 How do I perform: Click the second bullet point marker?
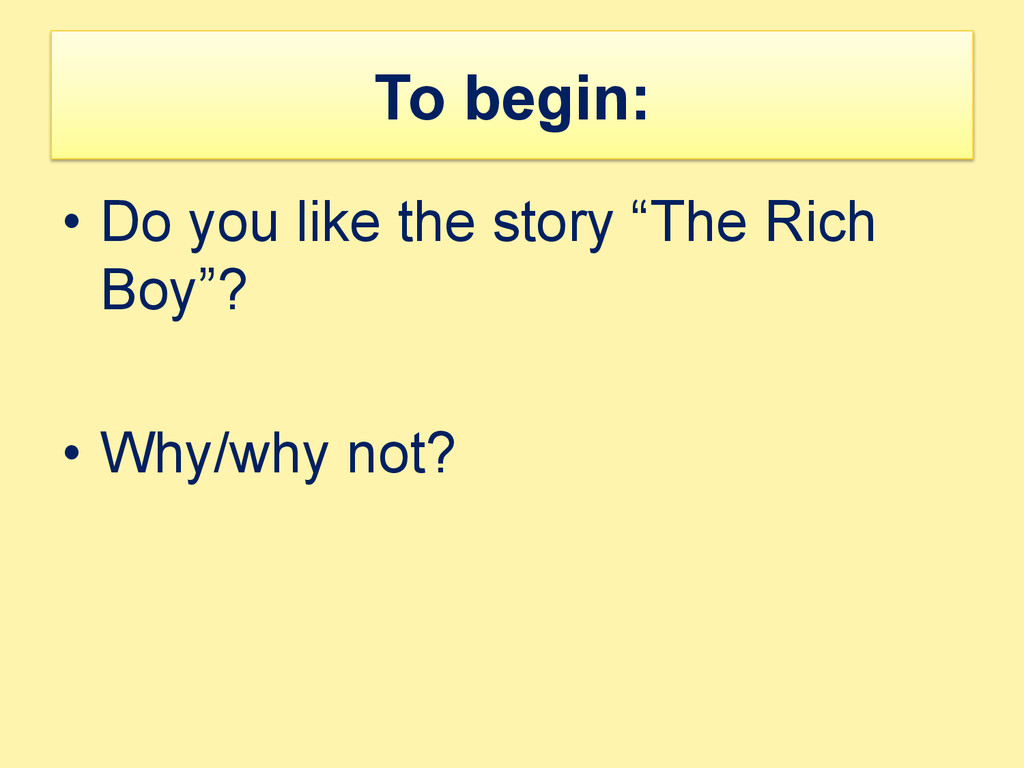tap(72, 452)
